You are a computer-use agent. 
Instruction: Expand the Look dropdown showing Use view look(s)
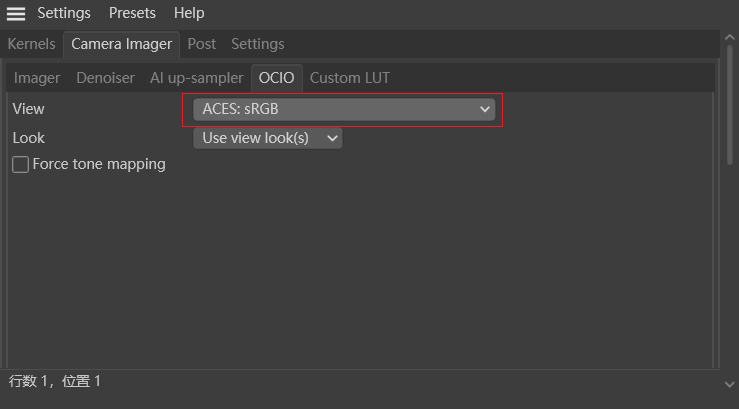267,138
